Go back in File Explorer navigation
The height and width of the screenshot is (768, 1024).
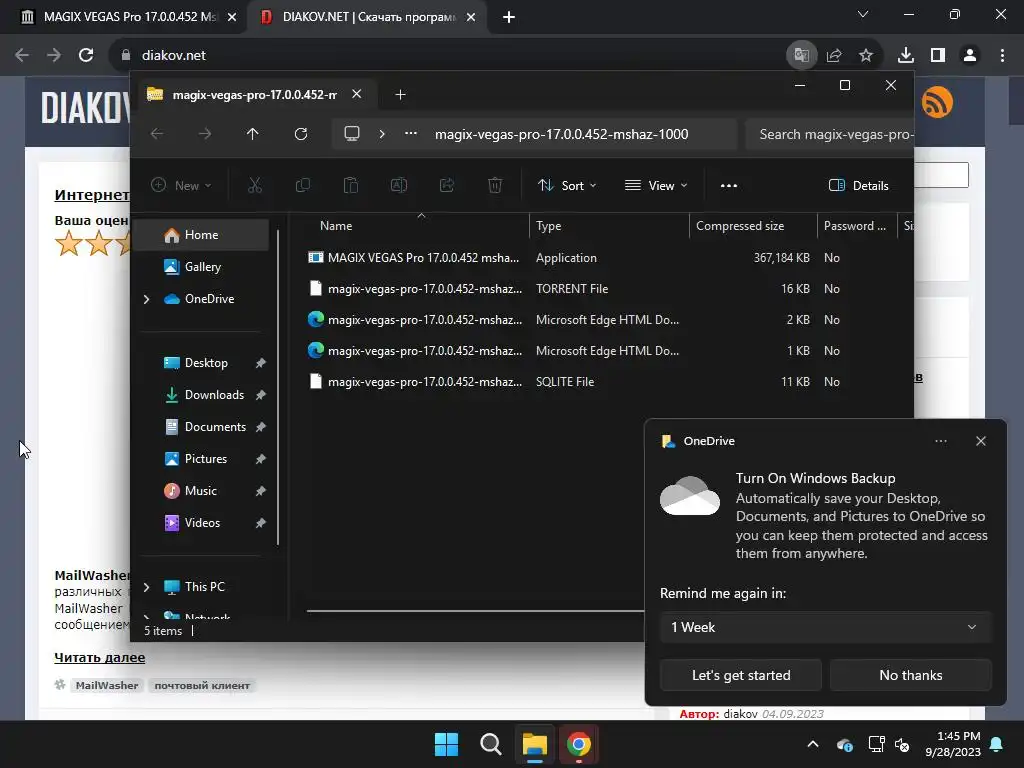click(x=157, y=134)
